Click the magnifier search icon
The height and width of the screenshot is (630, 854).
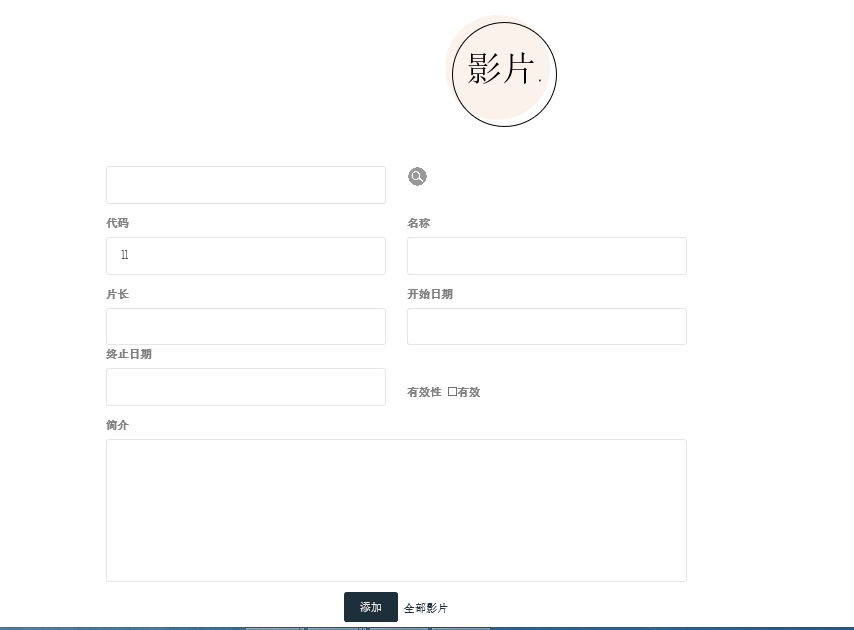coord(417,176)
